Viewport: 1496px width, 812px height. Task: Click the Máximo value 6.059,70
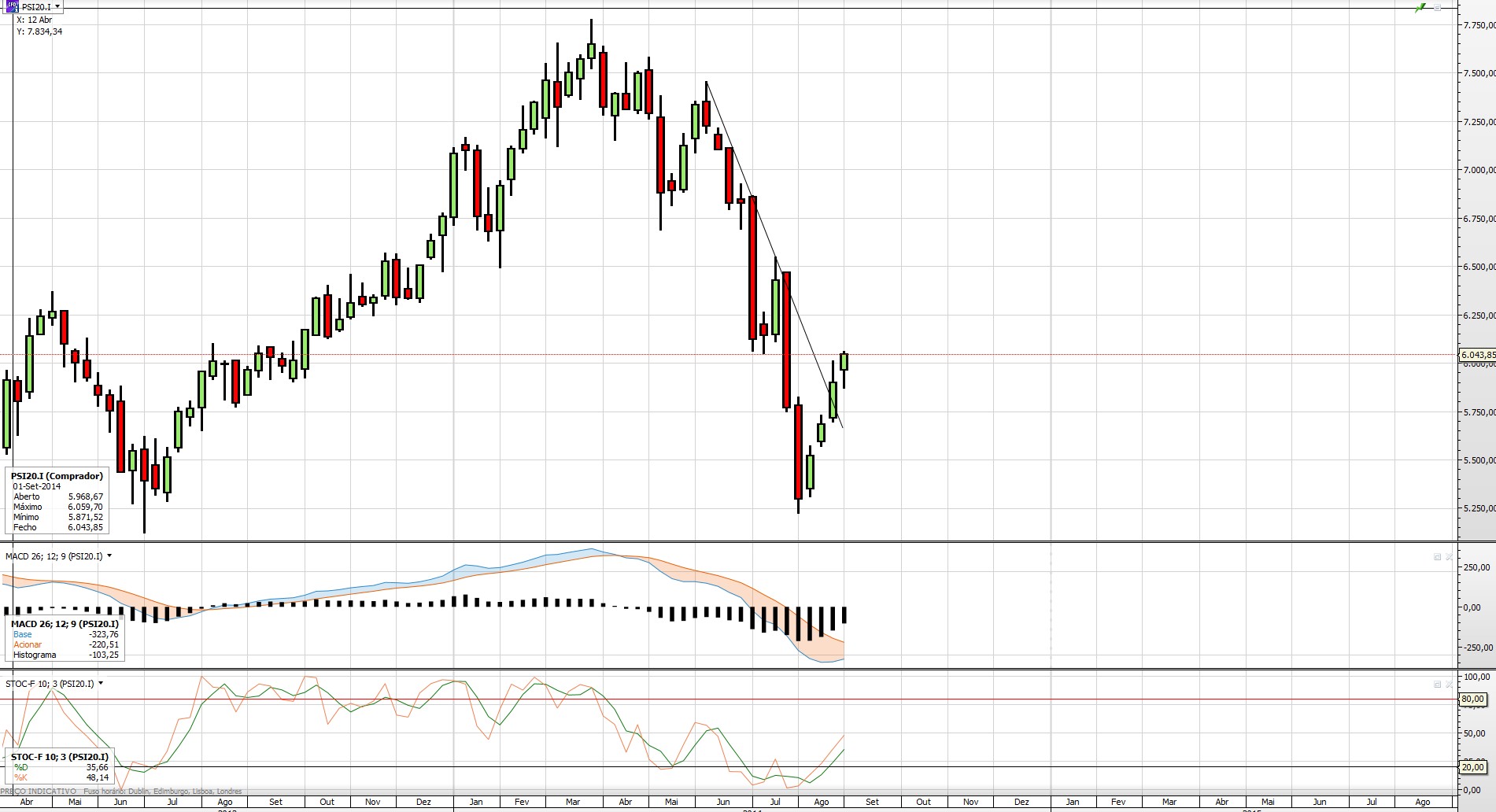pyautogui.click(x=85, y=507)
